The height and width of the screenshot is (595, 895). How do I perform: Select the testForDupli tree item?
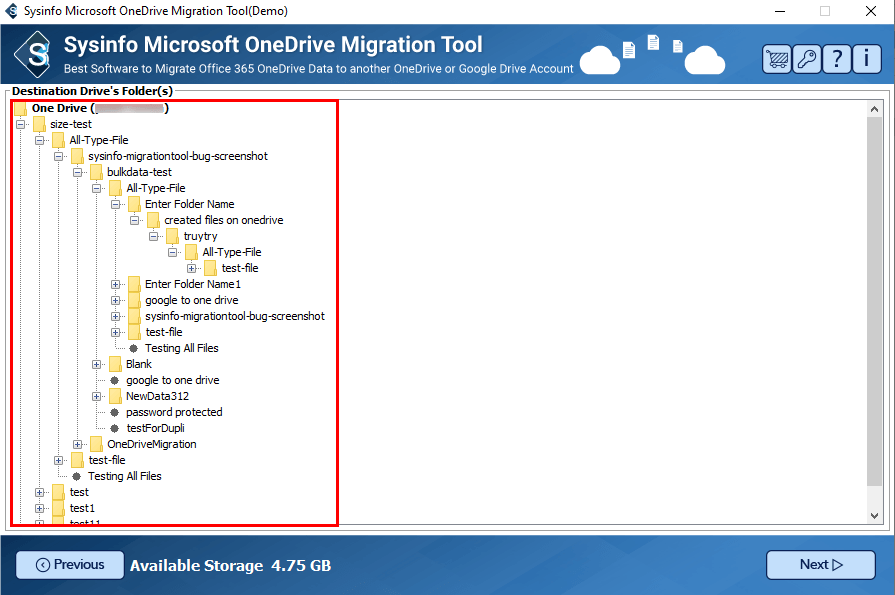tap(155, 428)
